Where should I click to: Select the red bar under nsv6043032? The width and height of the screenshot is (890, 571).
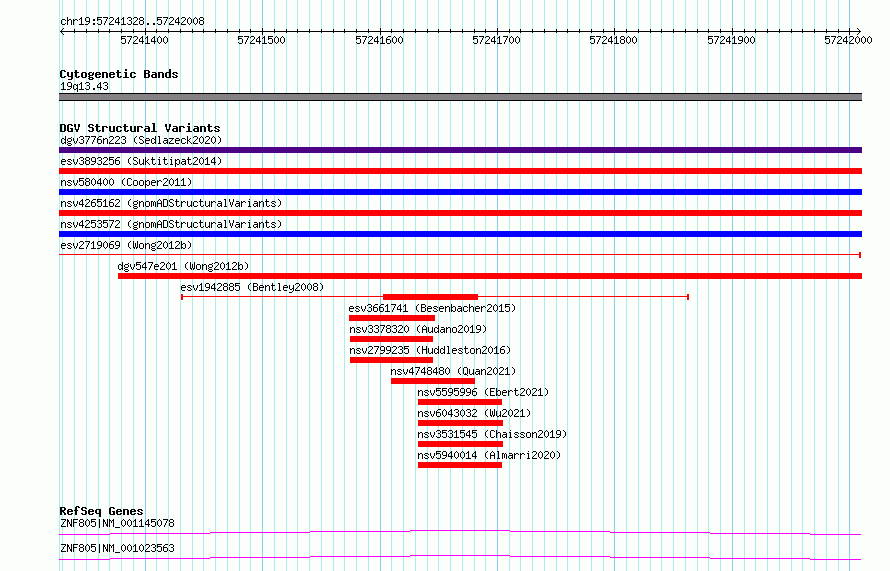pyautogui.click(x=460, y=423)
